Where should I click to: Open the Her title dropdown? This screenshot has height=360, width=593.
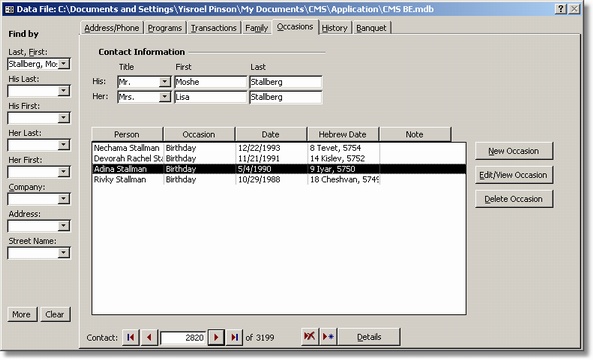coord(165,97)
